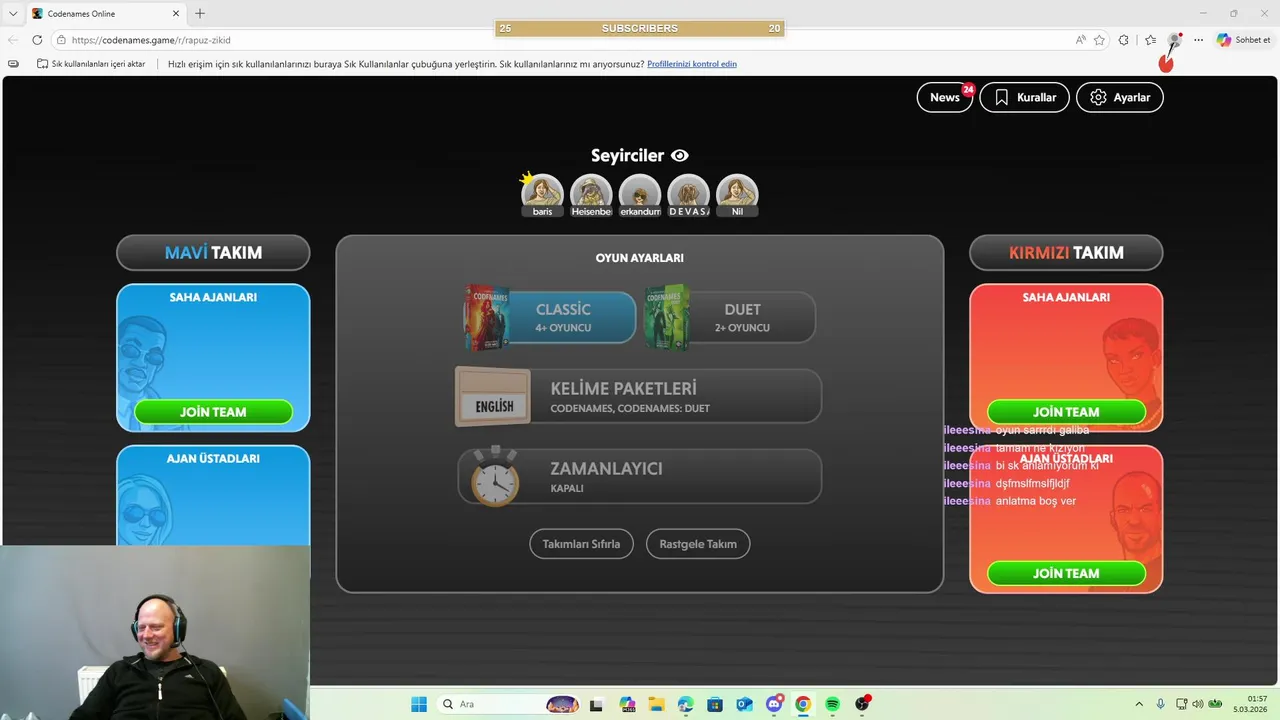The width and height of the screenshot is (1280, 720).
Task: Click Sık kullanılanları içeri aktar
Action: click(91, 64)
